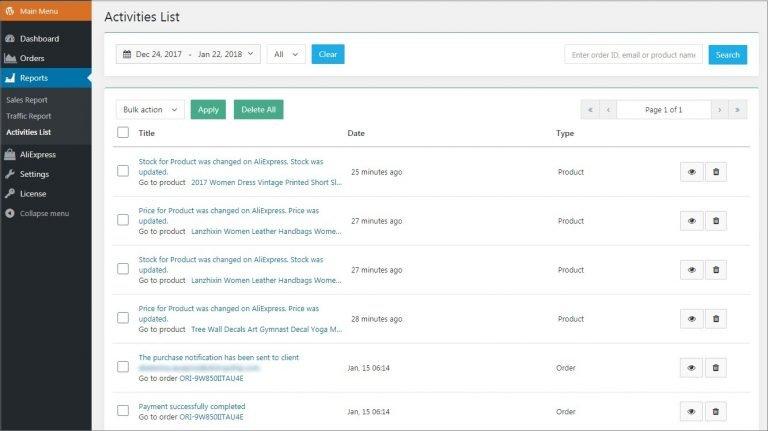This screenshot has height=431, width=768.
Task: Click the Clear button
Action: click(328, 54)
